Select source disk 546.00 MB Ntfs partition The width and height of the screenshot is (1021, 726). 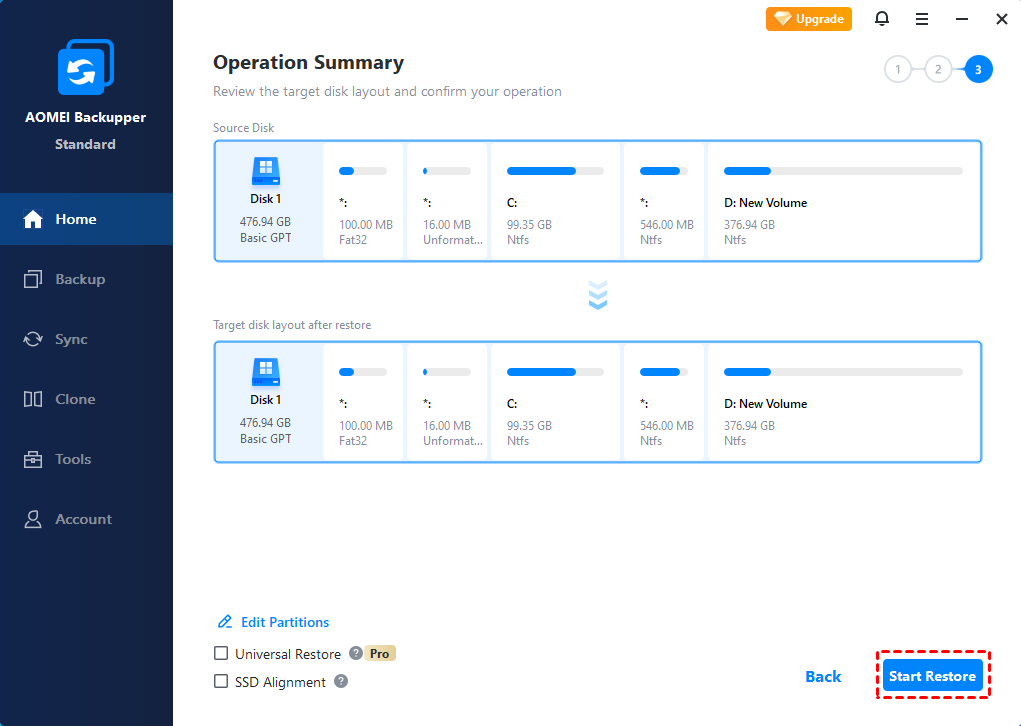[664, 201]
